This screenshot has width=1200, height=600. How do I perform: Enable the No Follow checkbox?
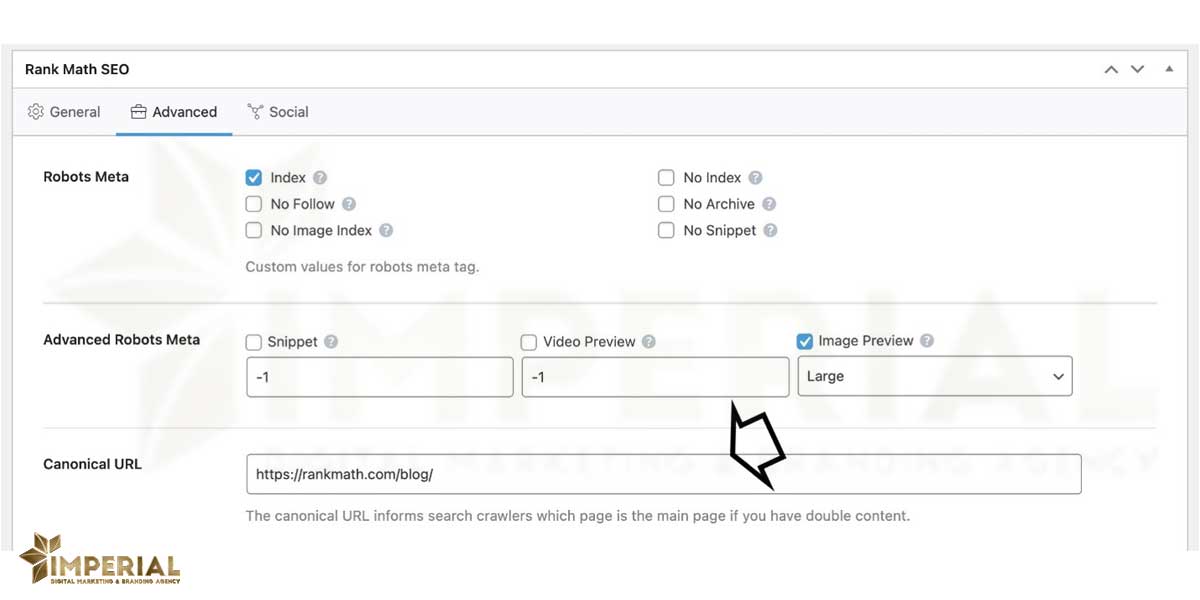[254, 204]
